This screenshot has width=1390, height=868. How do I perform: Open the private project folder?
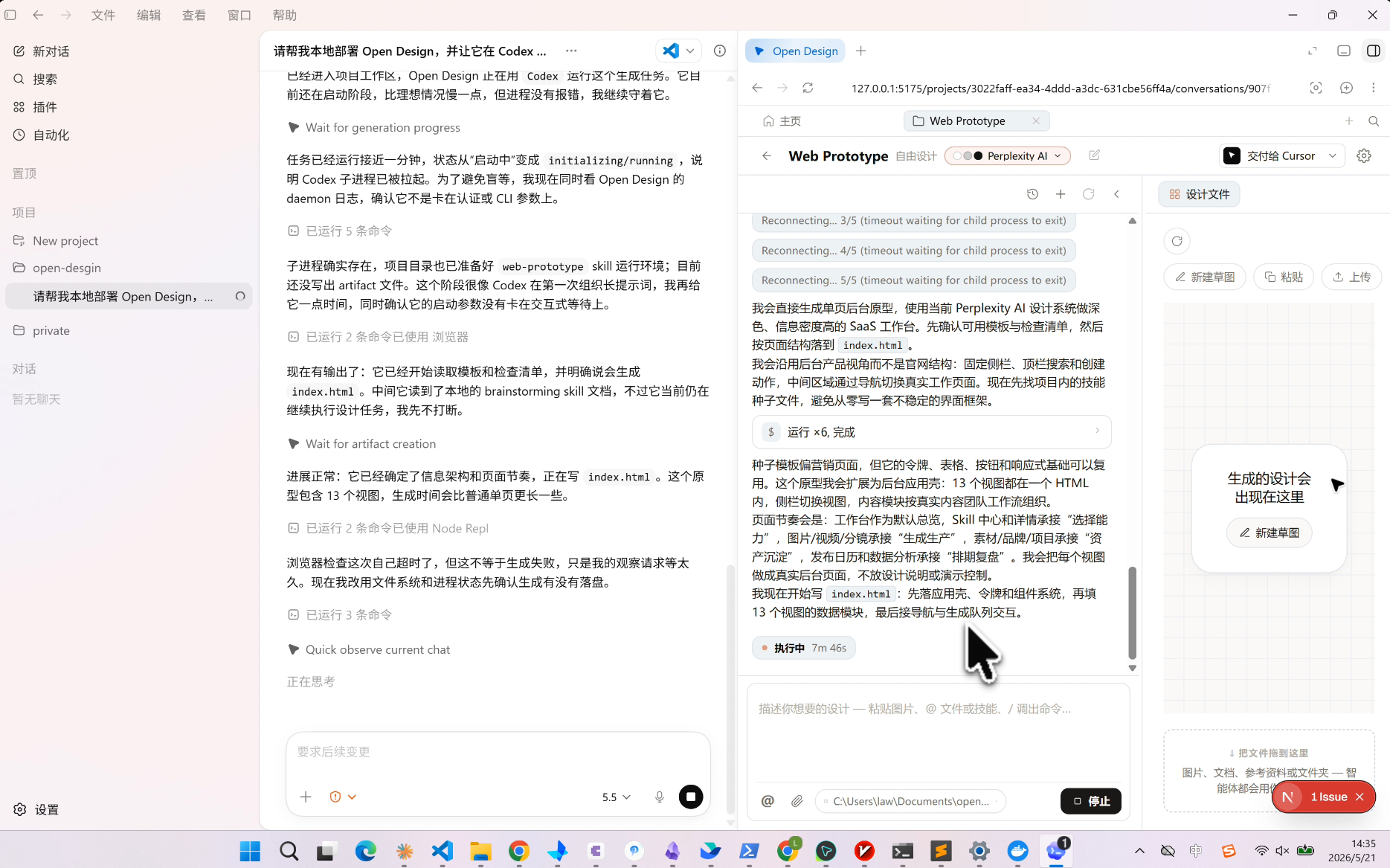42,330
